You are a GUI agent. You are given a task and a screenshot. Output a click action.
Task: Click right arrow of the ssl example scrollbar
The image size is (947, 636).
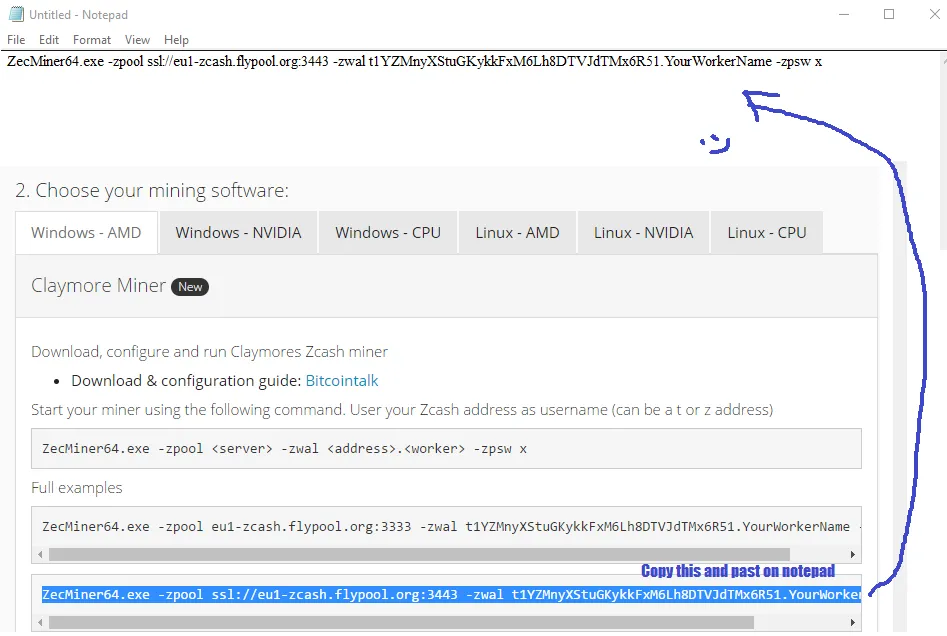tap(853, 622)
